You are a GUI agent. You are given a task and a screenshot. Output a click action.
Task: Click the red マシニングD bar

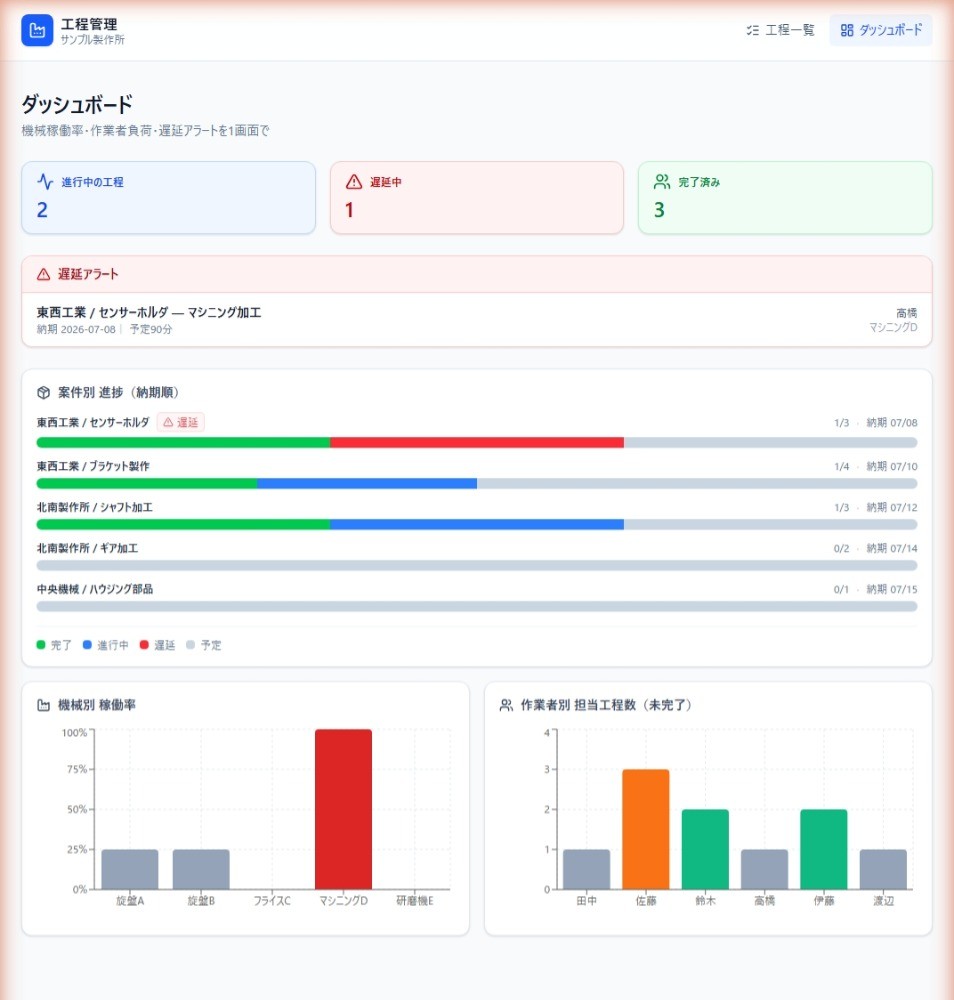[343, 809]
